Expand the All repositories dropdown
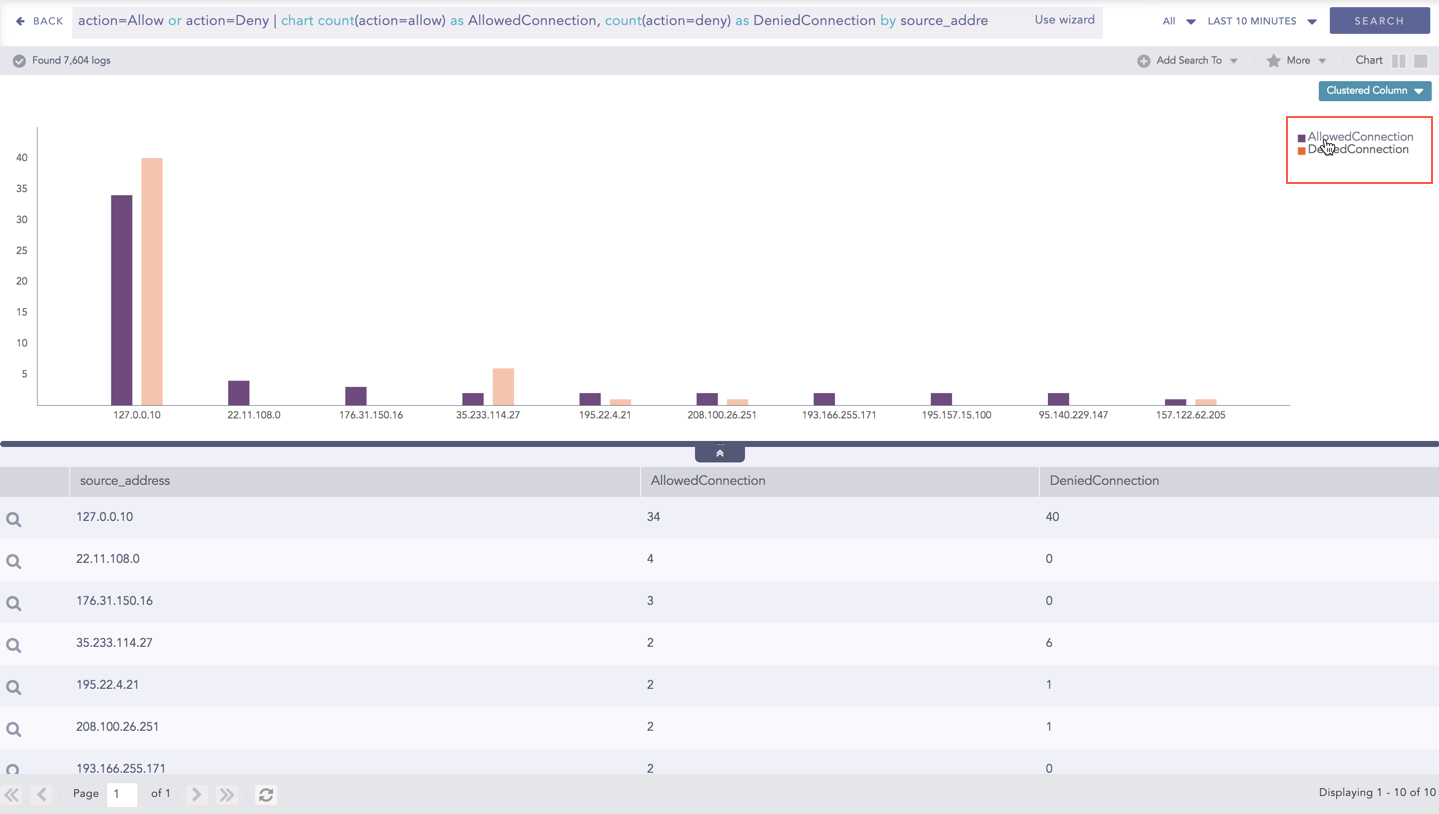Screen dimensions: 1439x814 point(1178,21)
